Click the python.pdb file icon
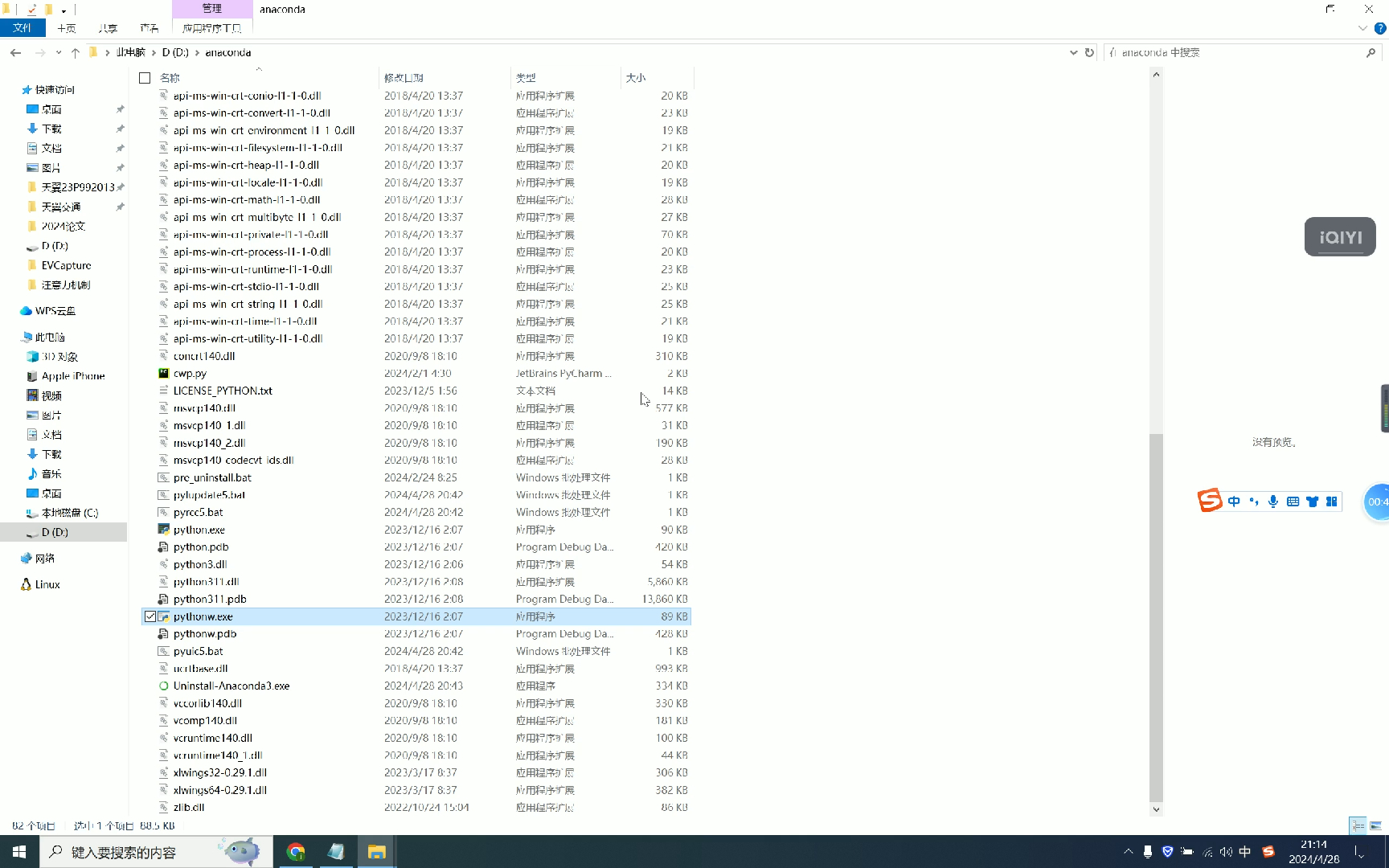1389x868 pixels. [163, 547]
